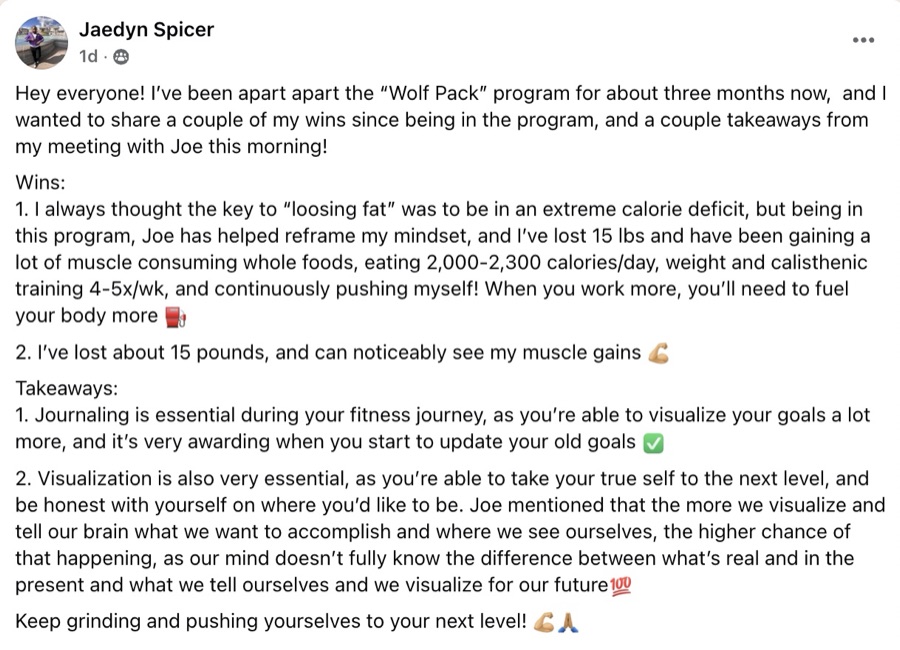Click the biceps emoji after "next level!"
The image size is (900, 650).
[544, 622]
